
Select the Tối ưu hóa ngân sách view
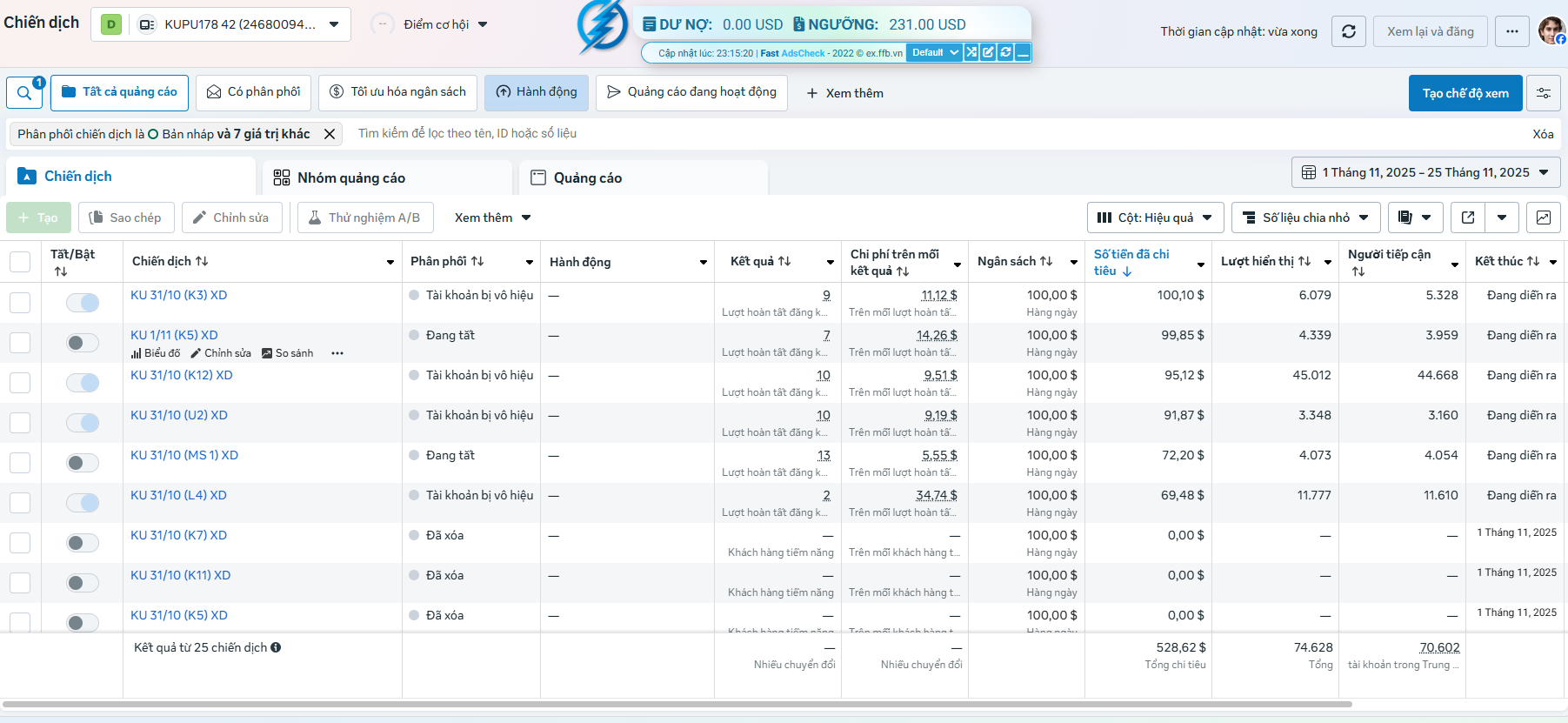tap(397, 92)
